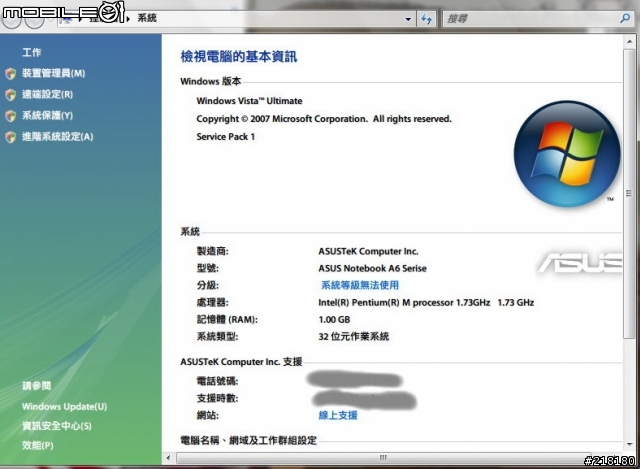This screenshot has height=469, width=640.
Task: Click the shield icon beside 遠端設定(R)
Action: point(11,95)
